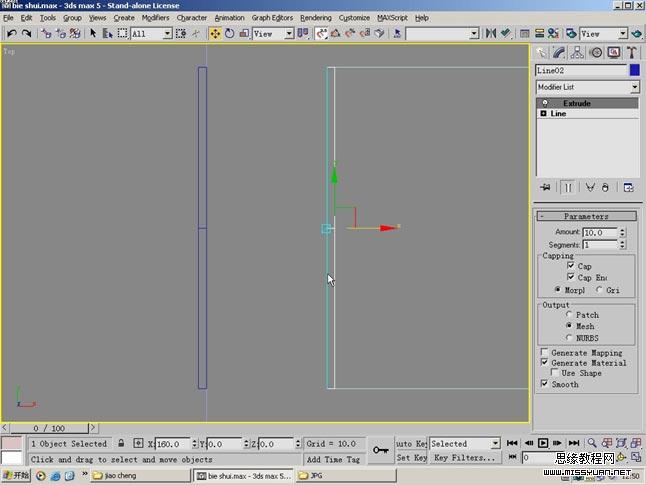
Task: Select Patch output radio button
Action: (x=569, y=314)
